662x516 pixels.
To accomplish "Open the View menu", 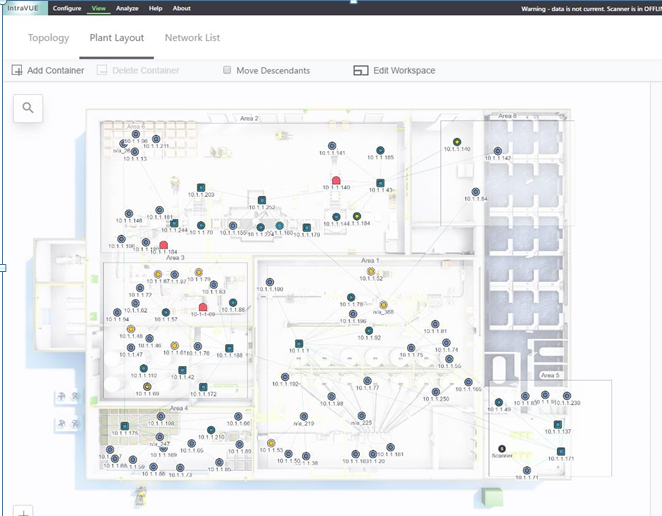I will (x=99, y=8).
